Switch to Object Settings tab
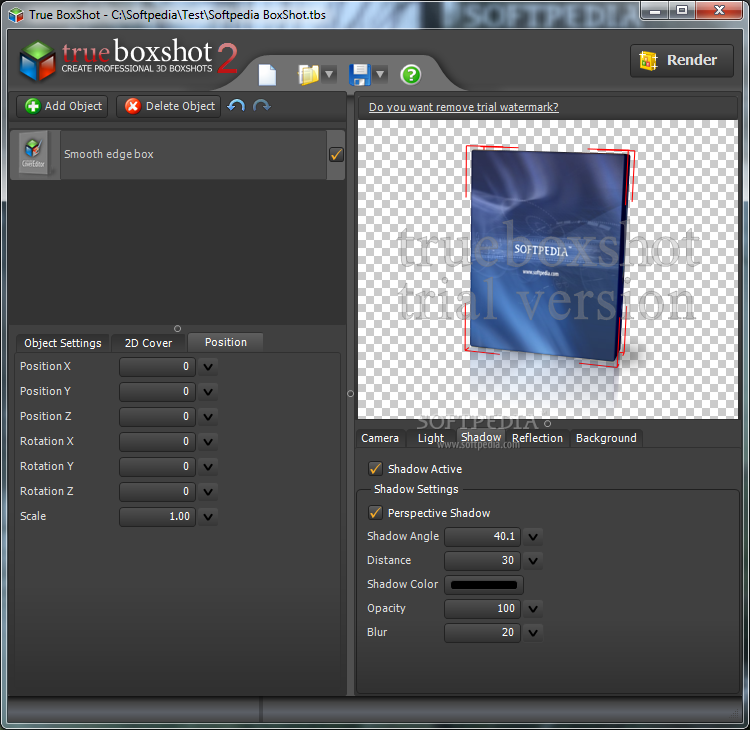Image resolution: width=750 pixels, height=730 pixels. point(63,343)
